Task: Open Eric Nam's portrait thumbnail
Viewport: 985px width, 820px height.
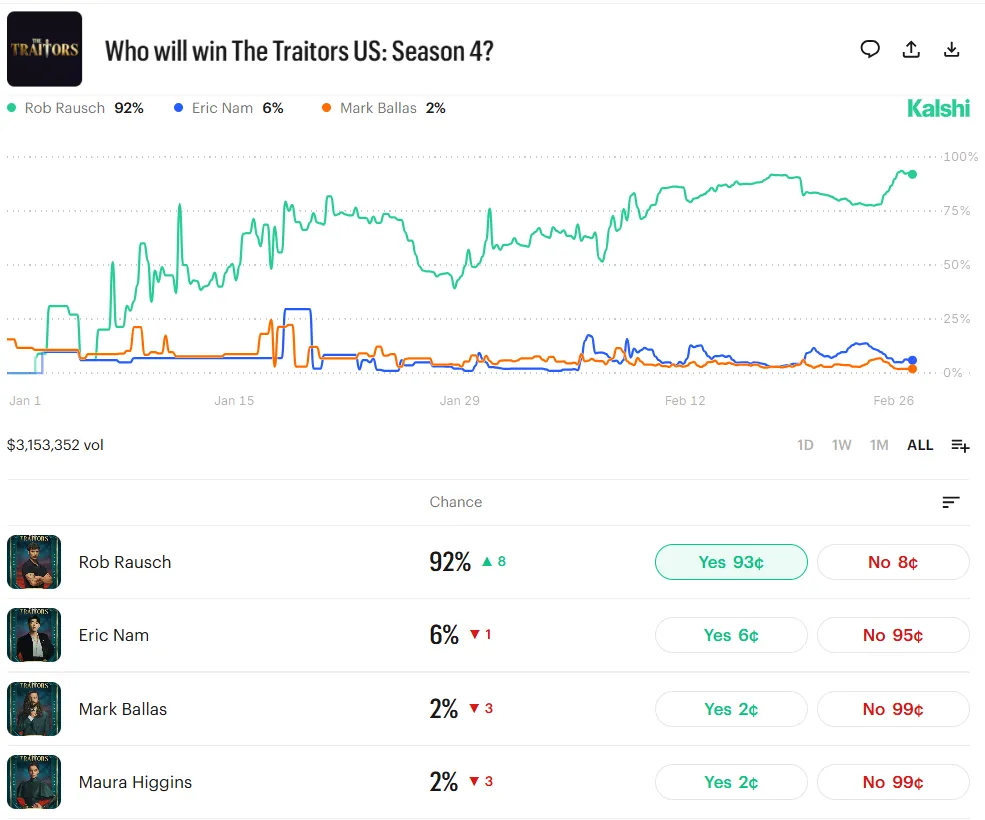Action: tap(34, 634)
